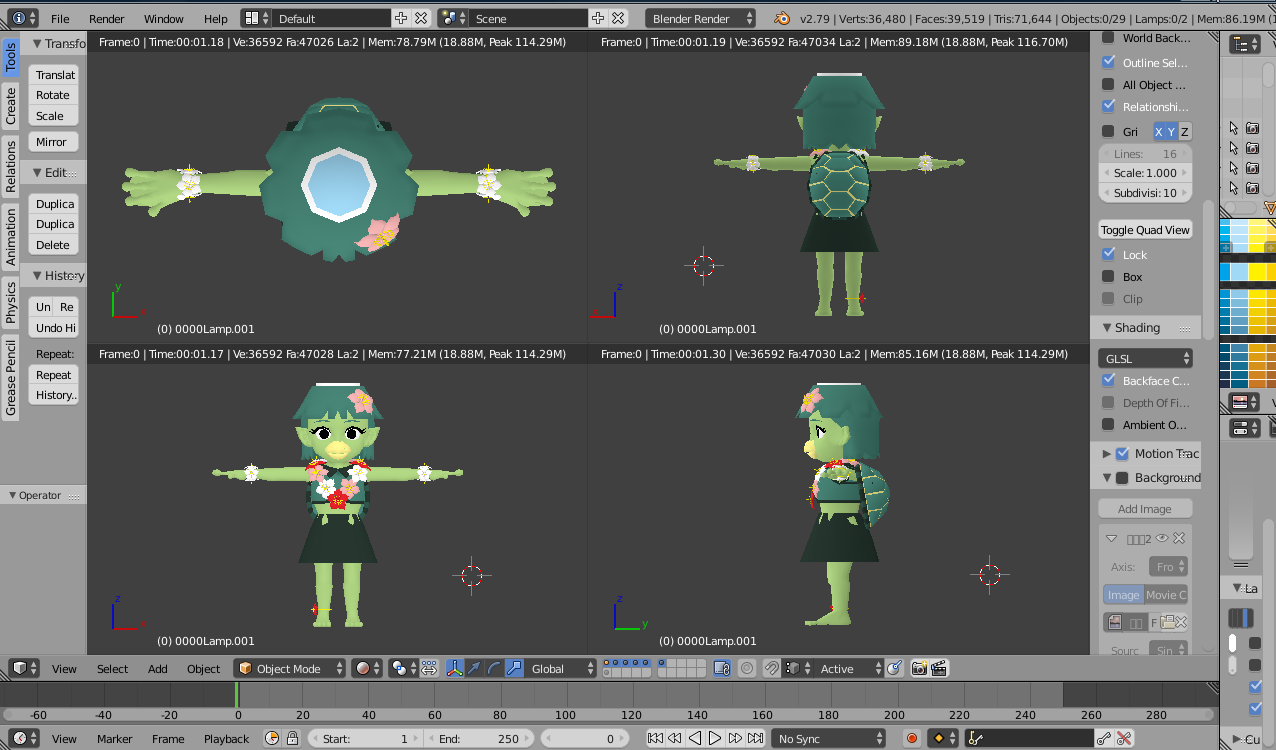1276x750 pixels.
Task: Switch to the Create tab
Action: click(10, 105)
